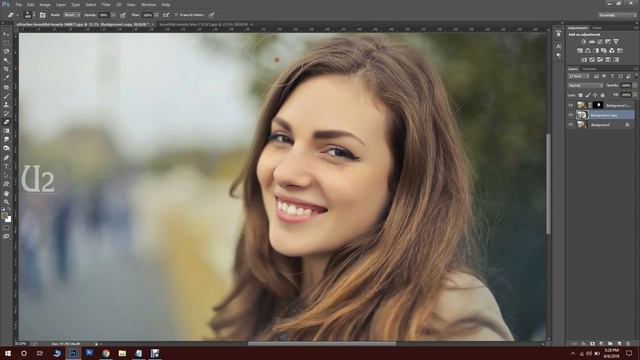640x360 pixels.
Task: Select the Crop tool
Action: pos(6,69)
